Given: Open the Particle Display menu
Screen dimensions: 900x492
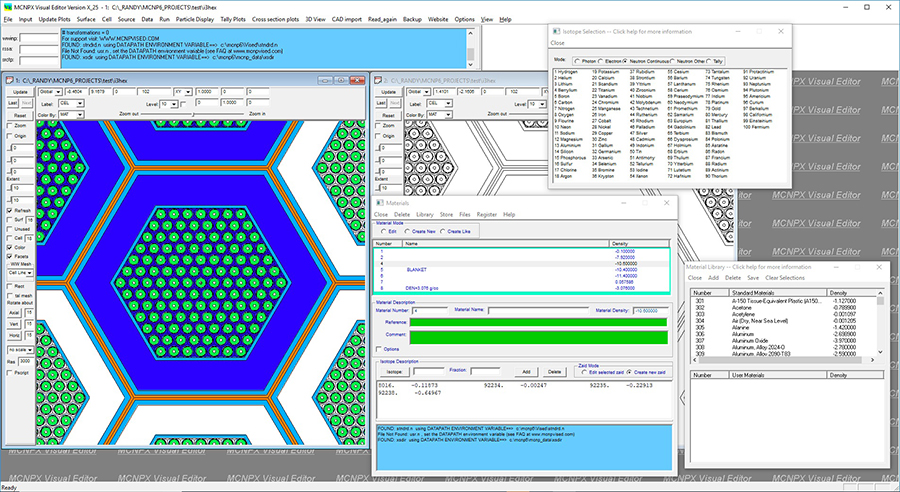Looking at the screenshot, I should (x=195, y=19).
